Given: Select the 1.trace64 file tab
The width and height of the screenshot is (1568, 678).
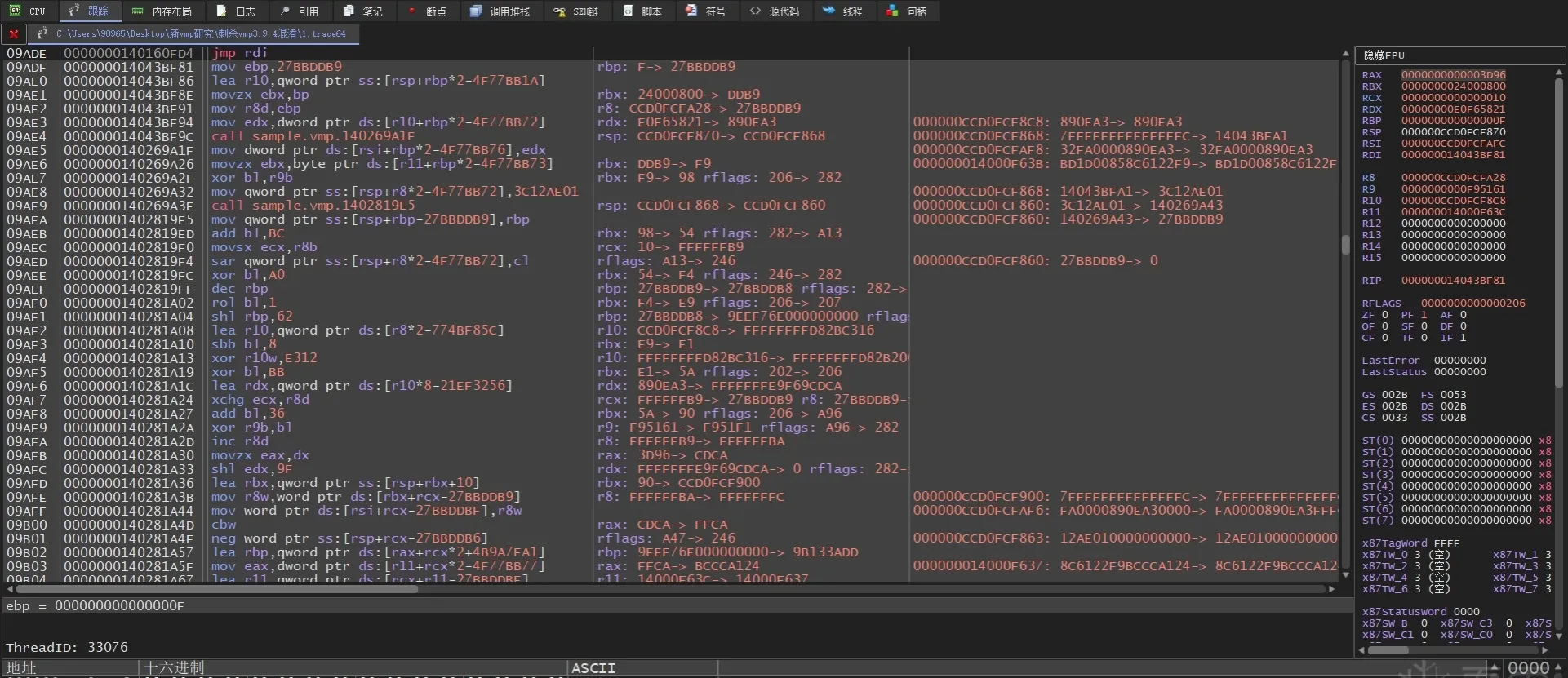Looking at the screenshot, I should 193,33.
